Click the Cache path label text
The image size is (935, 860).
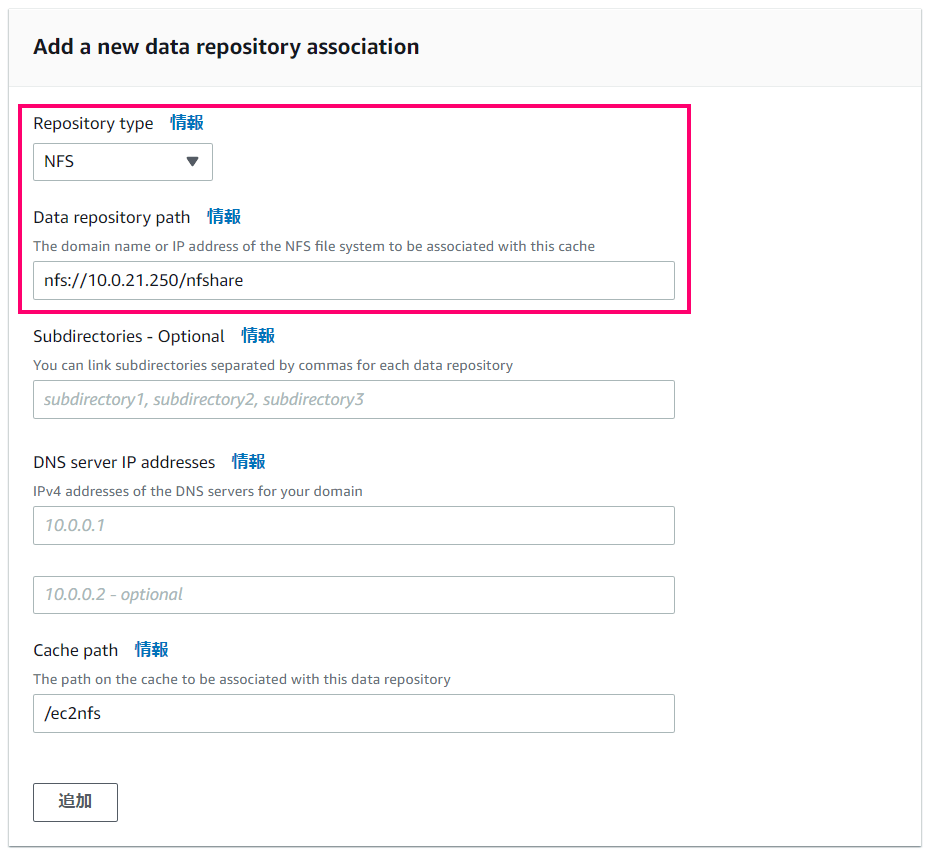pos(76,650)
